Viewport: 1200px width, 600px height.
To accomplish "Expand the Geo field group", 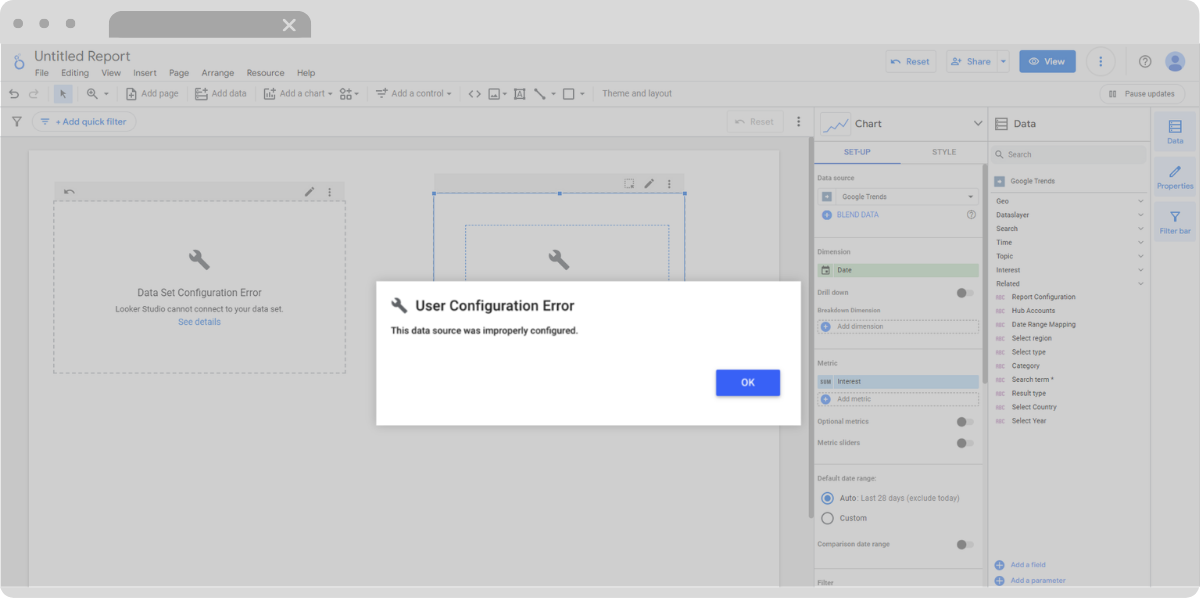I will [x=1068, y=201].
